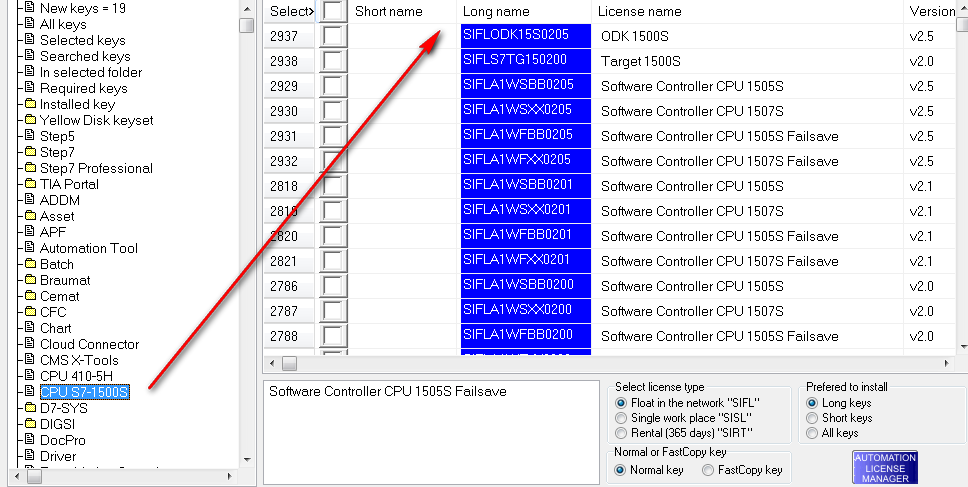Choose FastCopy key option
The width and height of the screenshot is (968, 487).
coord(708,470)
